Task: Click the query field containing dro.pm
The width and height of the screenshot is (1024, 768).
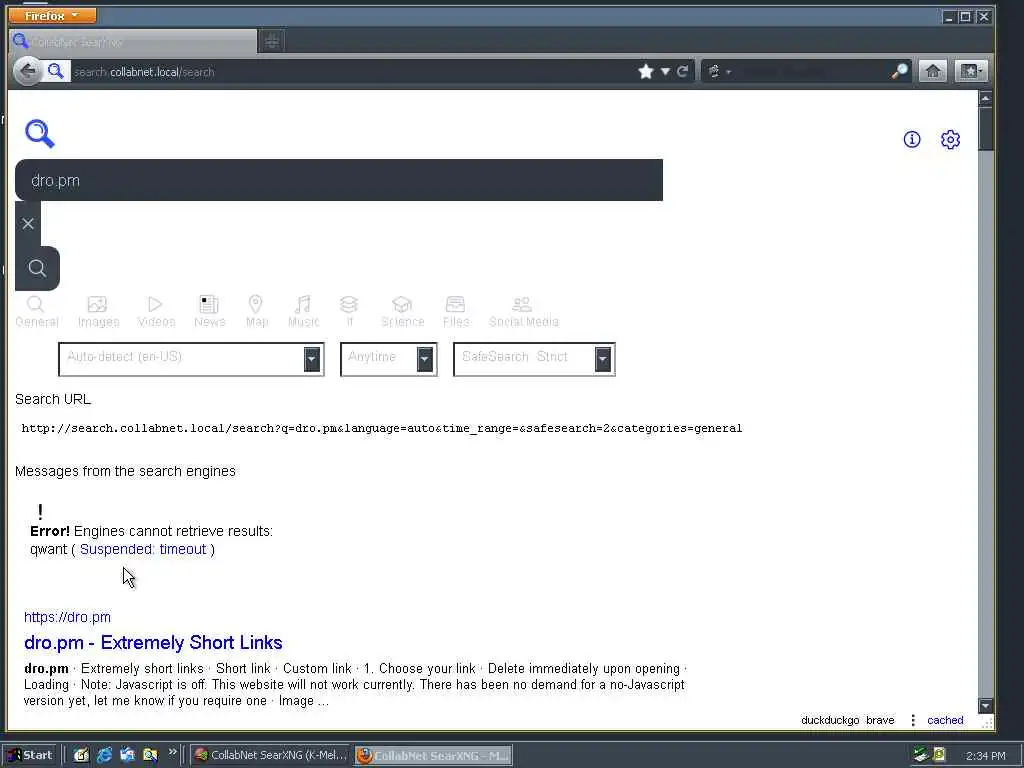Action: 339,180
